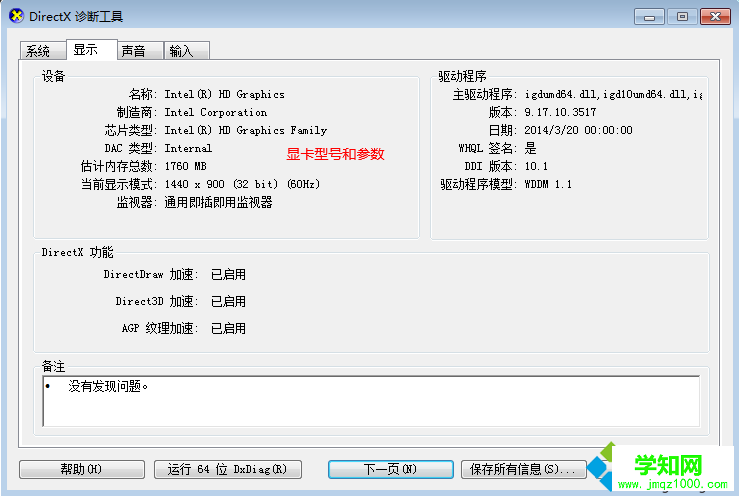The width and height of the screenshot is (739, 496).
Task: Click driver date 2014/3/20 00:00:00
Action: [x=578, y=130]
